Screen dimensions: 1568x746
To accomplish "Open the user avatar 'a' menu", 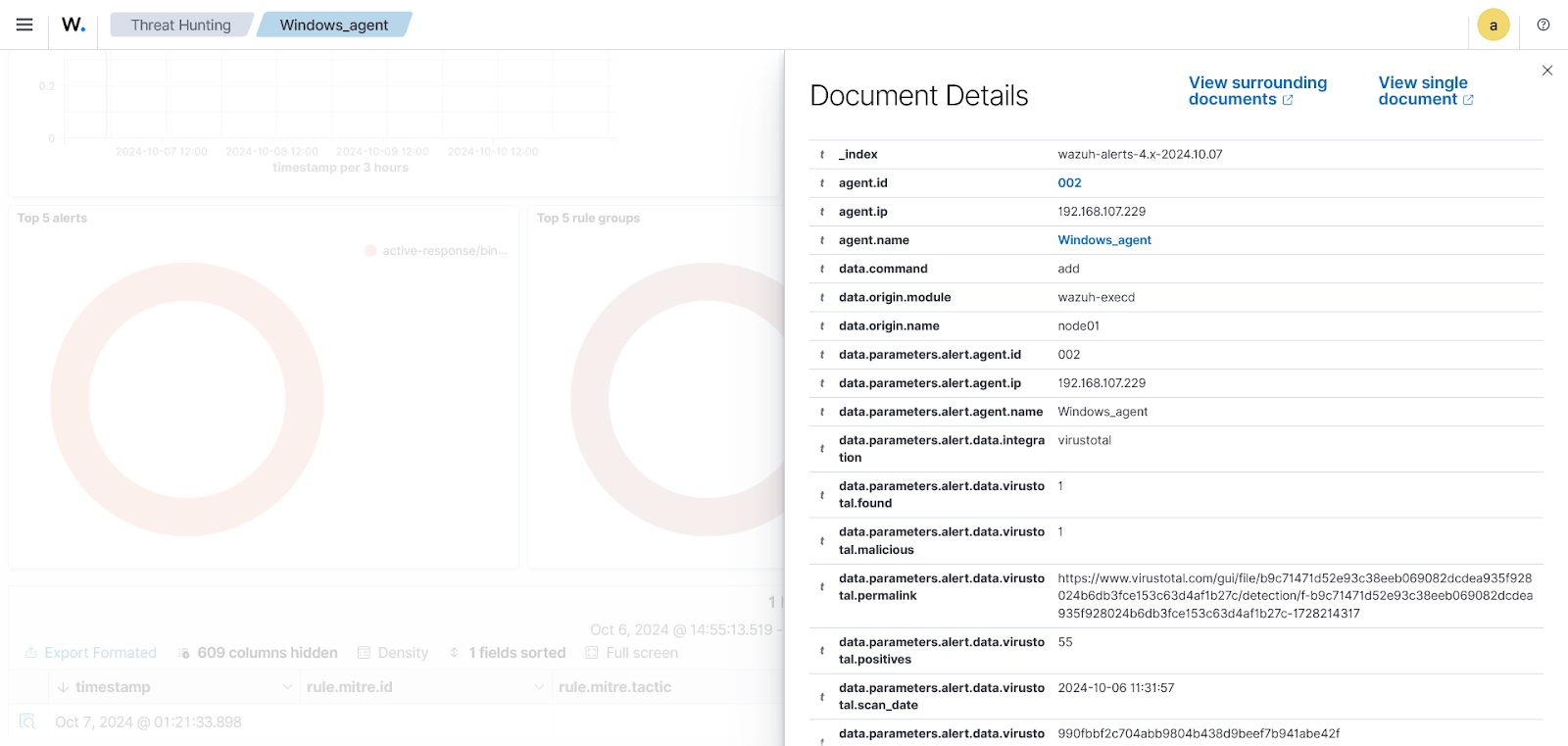I will tap(1494, 25).
